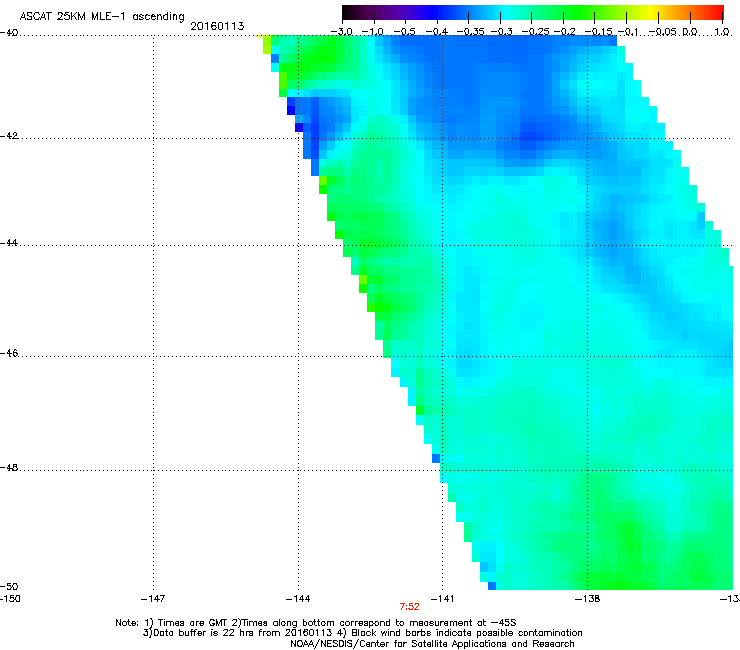Pick the orange colorbar segment above 0.0

pyautogui.click(x=690, y=13)
